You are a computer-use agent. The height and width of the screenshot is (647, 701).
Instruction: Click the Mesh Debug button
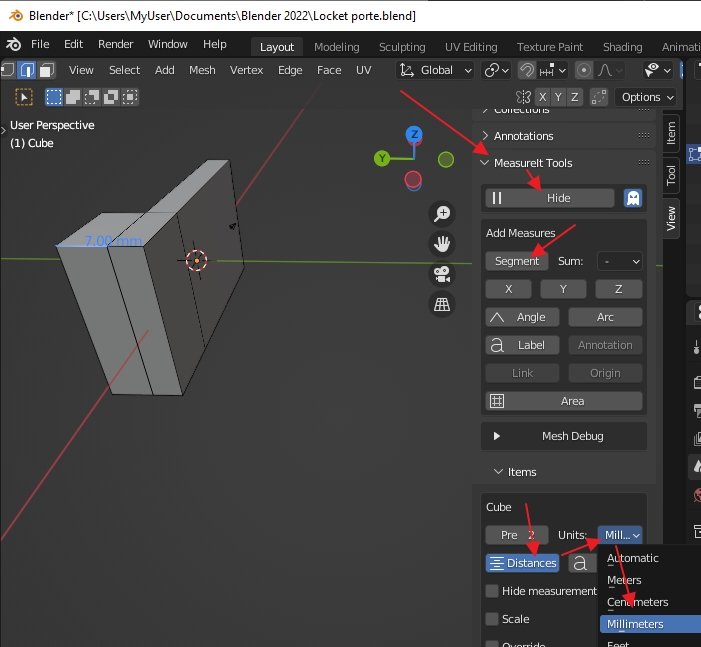click(x=564, y=436)
